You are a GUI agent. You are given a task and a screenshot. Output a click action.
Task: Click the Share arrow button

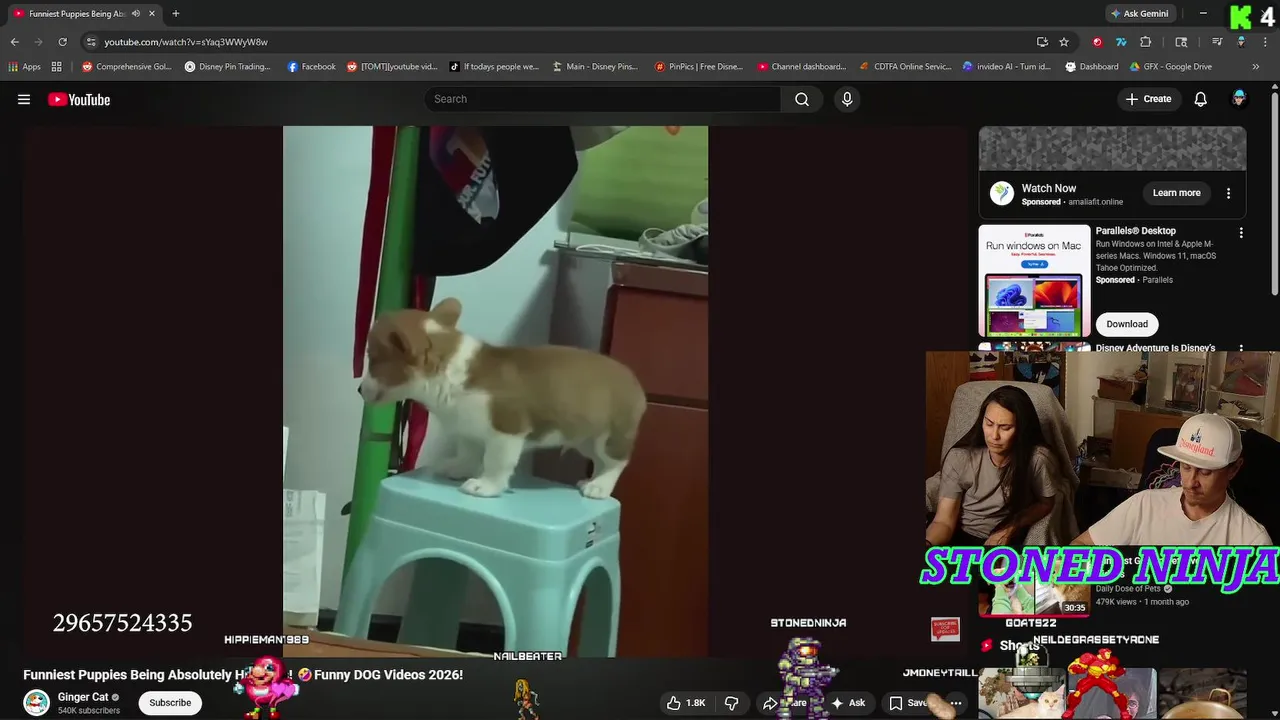tap(785, 703)
